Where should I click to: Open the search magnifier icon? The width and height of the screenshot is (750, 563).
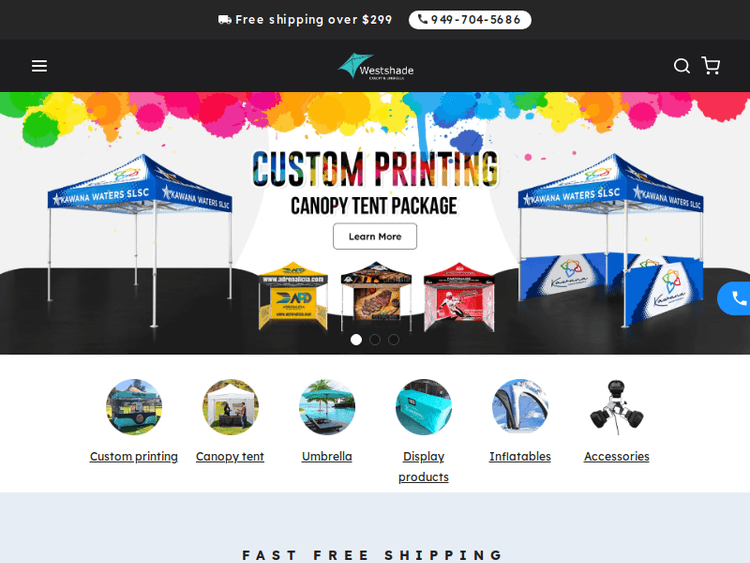682,66
